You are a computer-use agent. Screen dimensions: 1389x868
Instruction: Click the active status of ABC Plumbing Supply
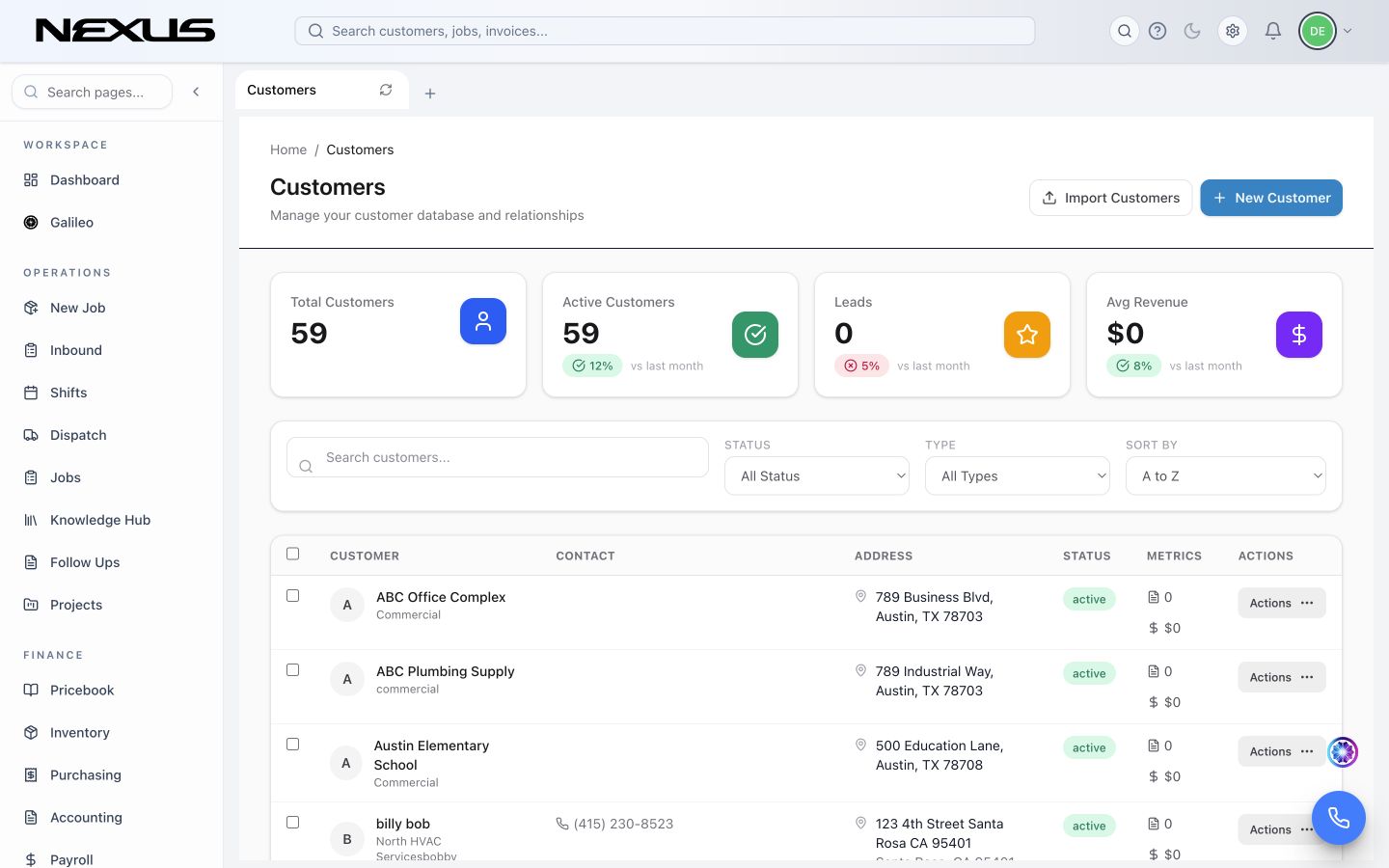tap(1089, 673)
